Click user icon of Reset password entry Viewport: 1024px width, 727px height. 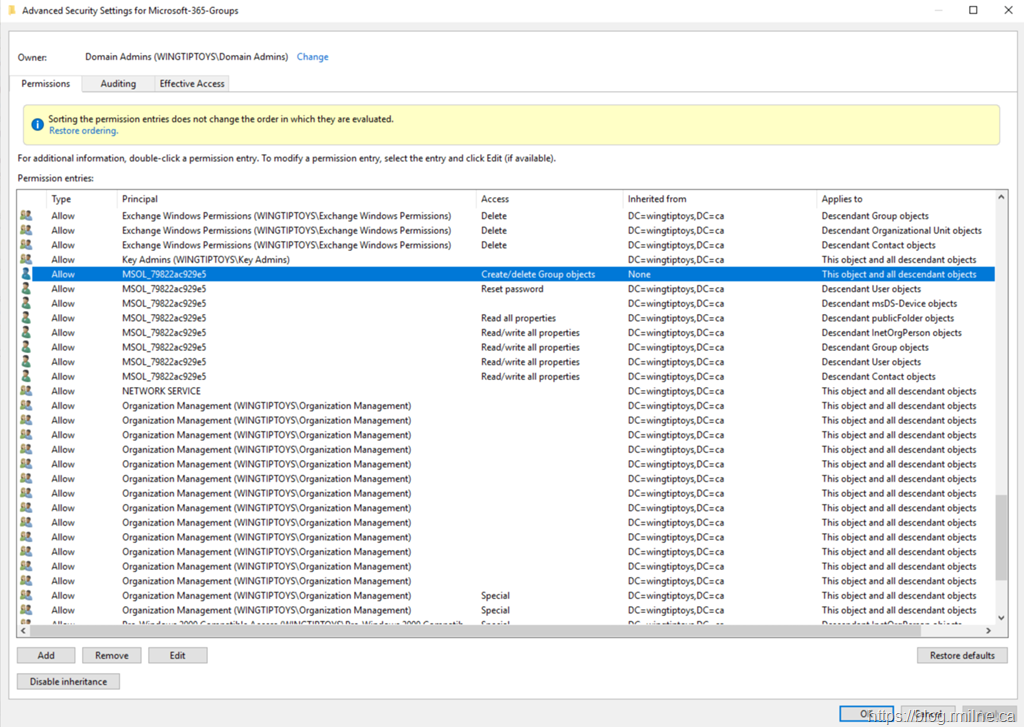coord(26,289)
